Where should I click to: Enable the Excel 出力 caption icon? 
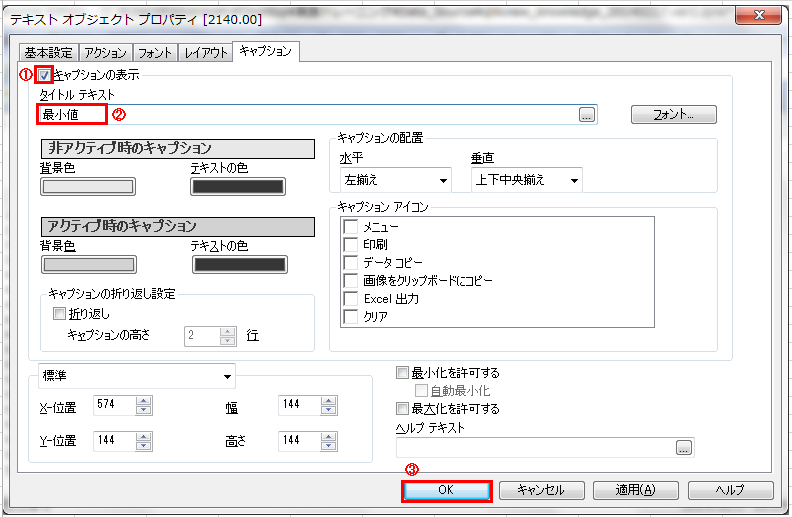351,298
